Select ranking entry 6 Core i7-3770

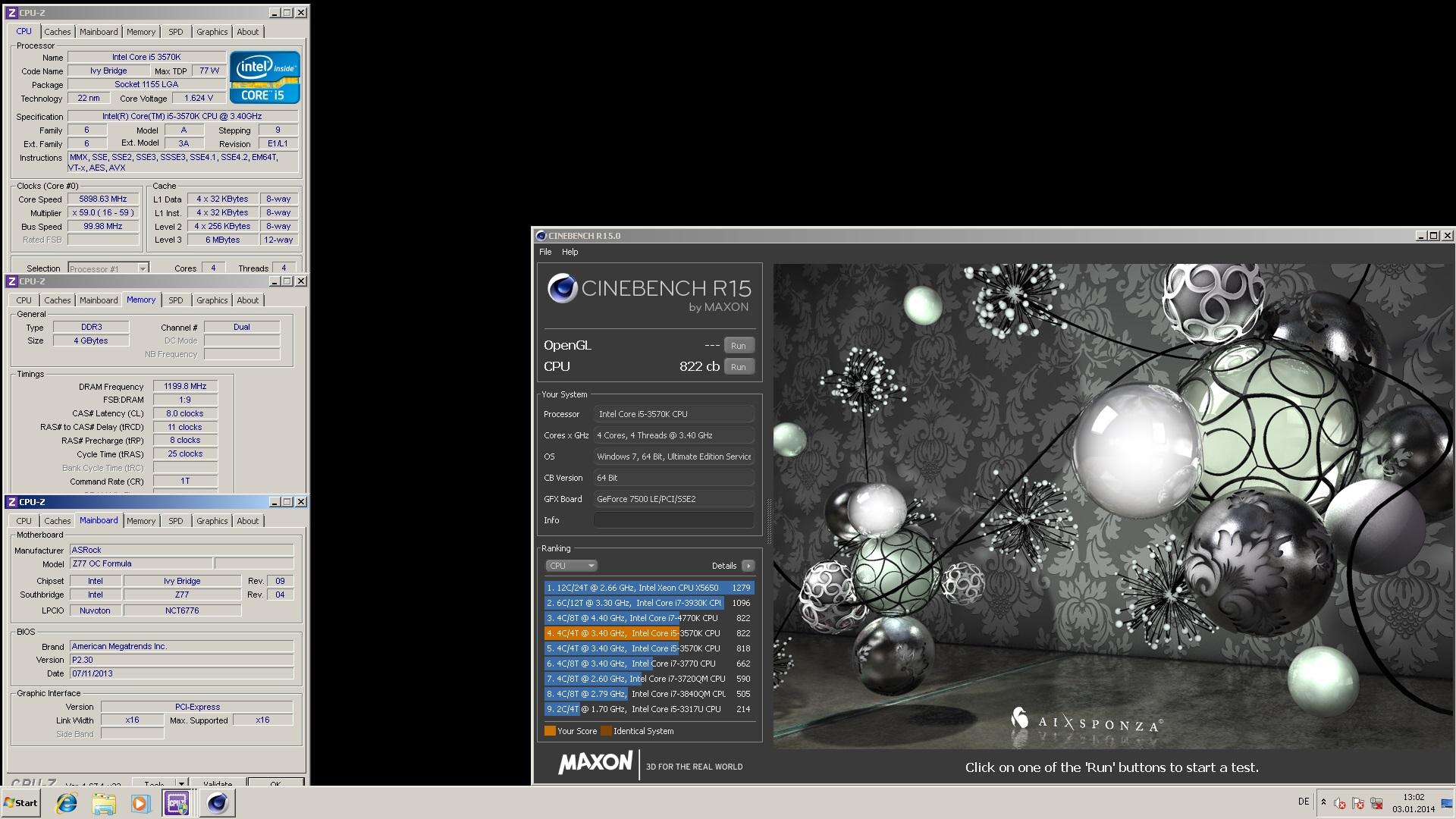pyautogui.click(x=649, y=664)
